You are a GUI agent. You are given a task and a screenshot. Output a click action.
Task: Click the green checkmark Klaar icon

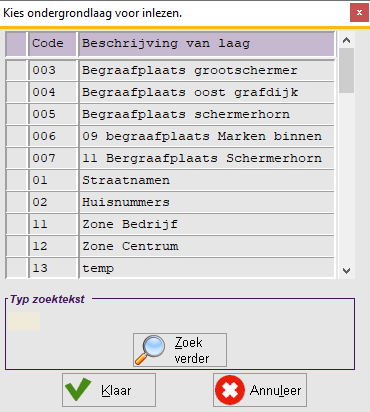(x=78, y=389)
